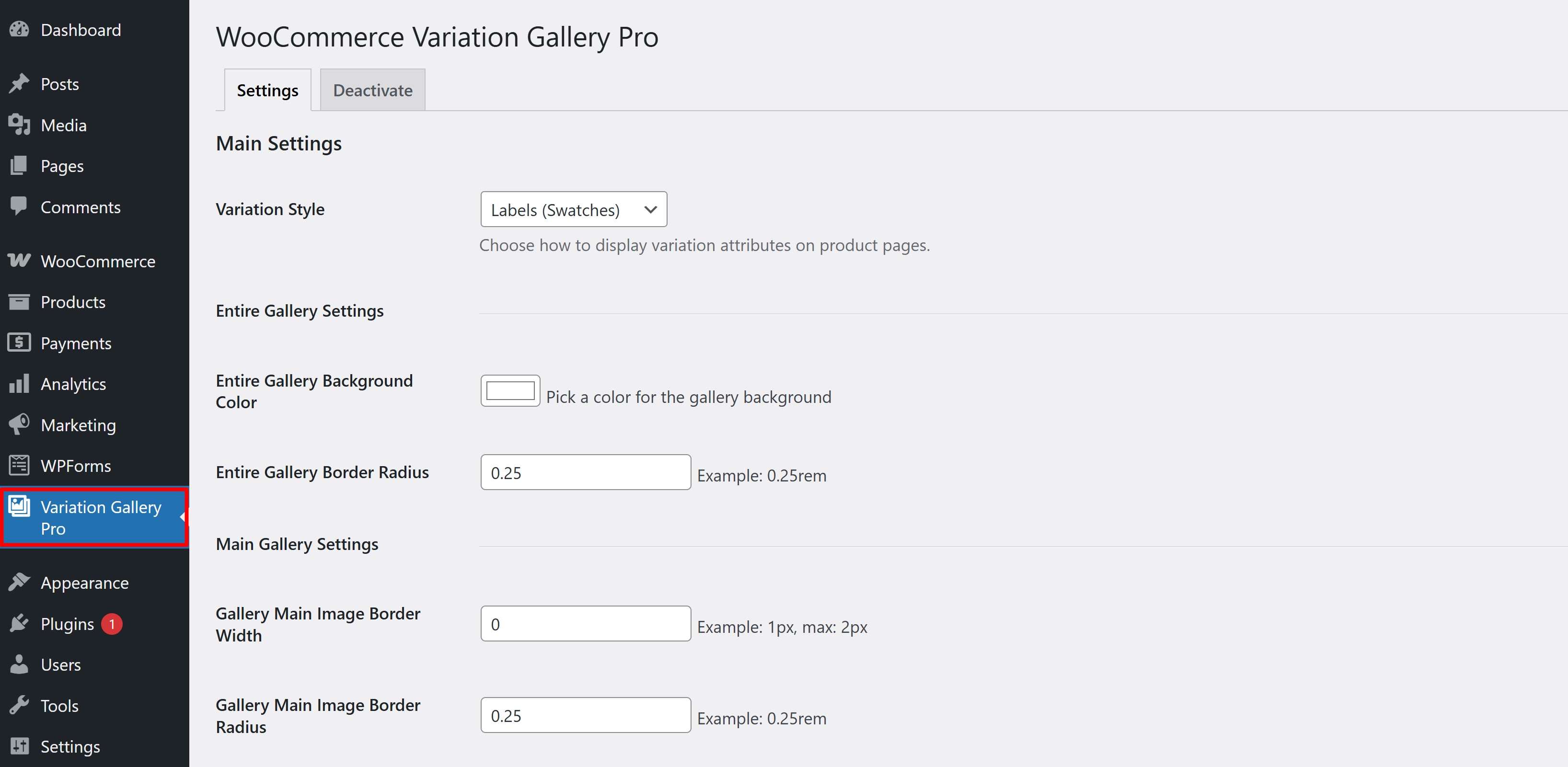The height and width of the screenshot is (767, 1568).
Task: Click 'Choose how to display variation attributes' description
Action: tap(704, 245)
